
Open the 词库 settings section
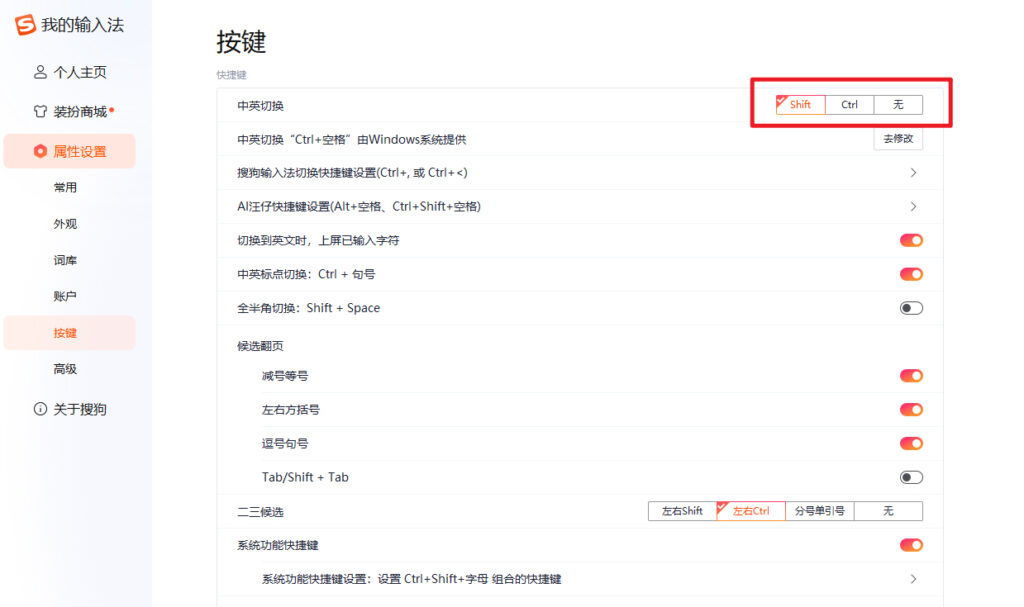point(65,260)
